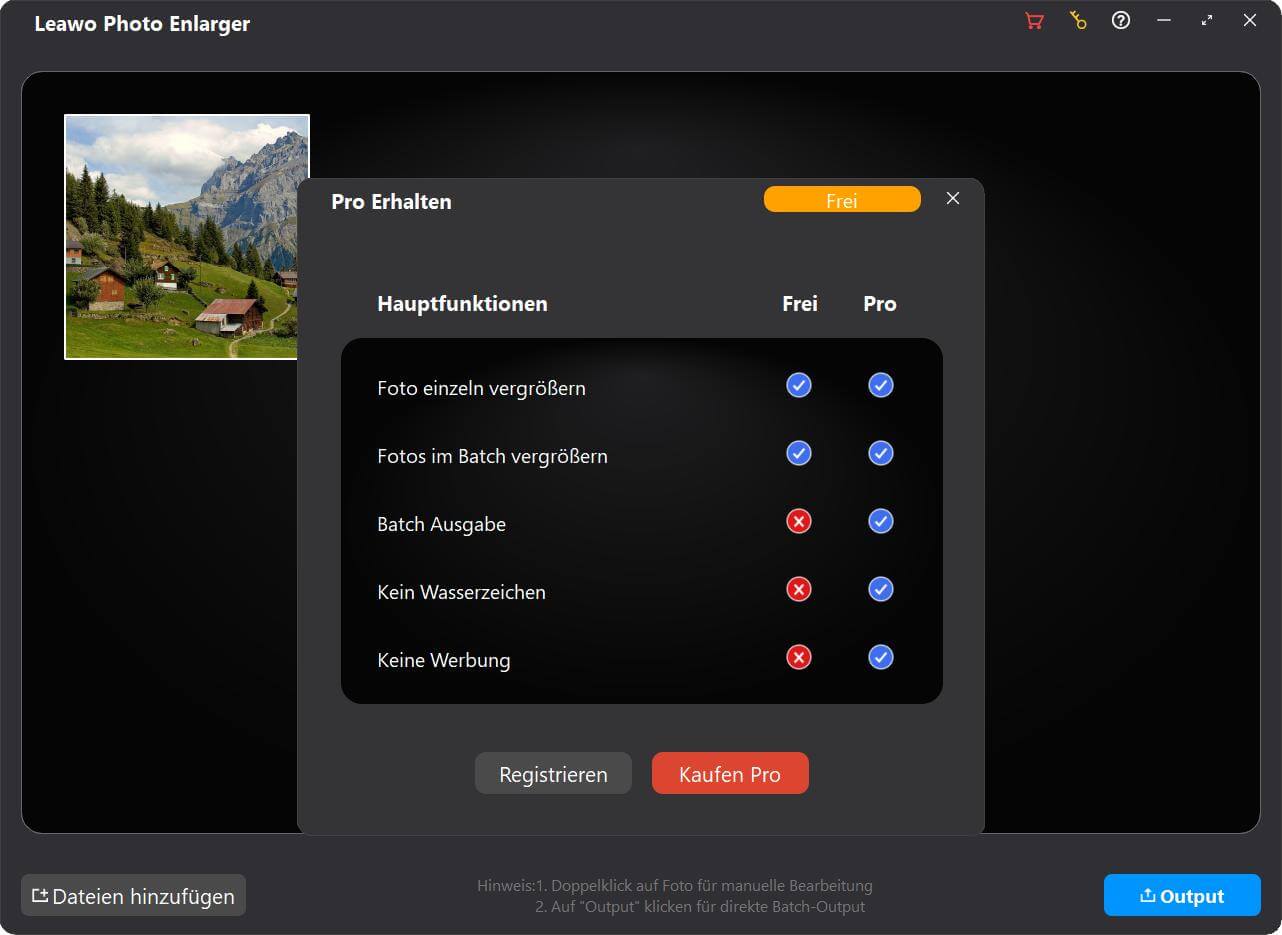Click the key registration icon

(x=1078, y=20)
